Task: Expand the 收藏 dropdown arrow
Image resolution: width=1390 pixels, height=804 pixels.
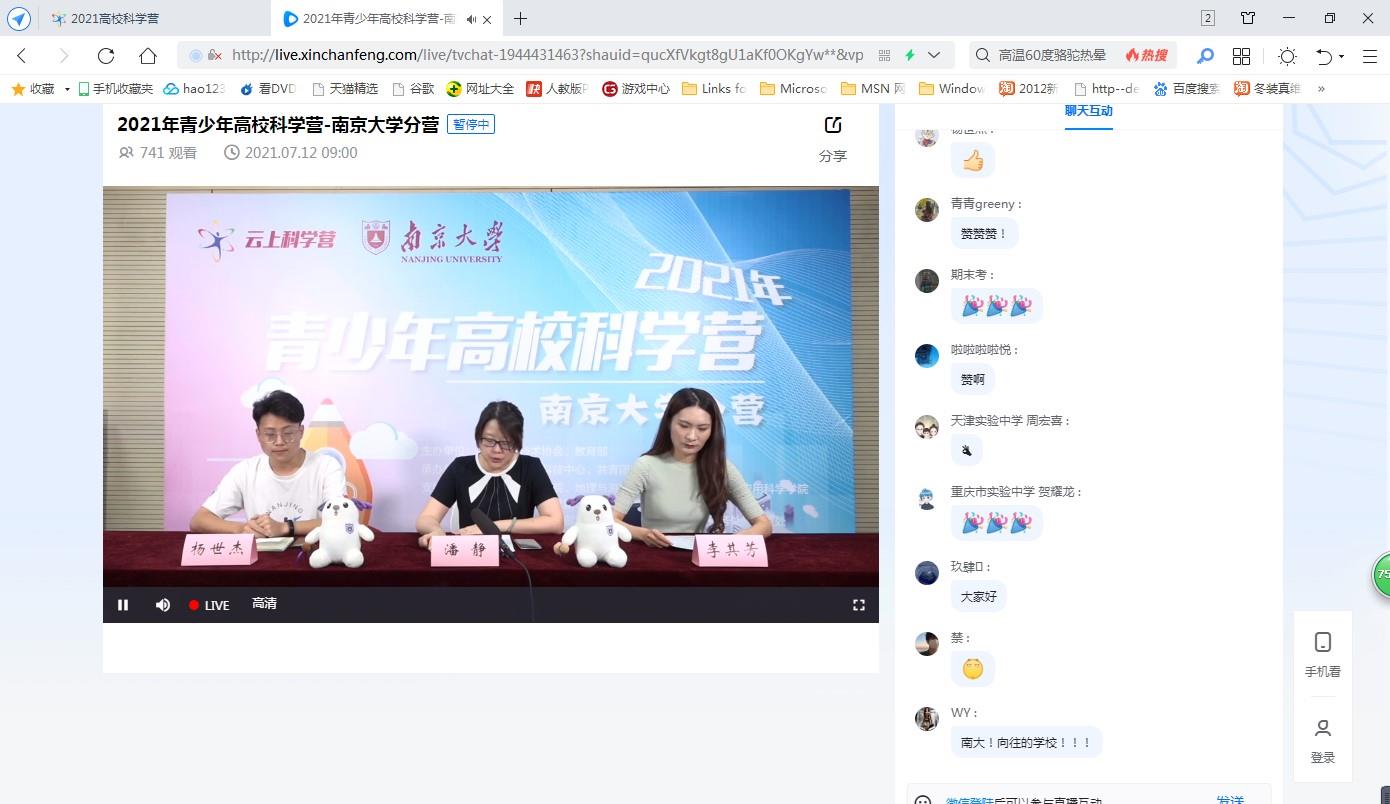Action: pos(67,89)
